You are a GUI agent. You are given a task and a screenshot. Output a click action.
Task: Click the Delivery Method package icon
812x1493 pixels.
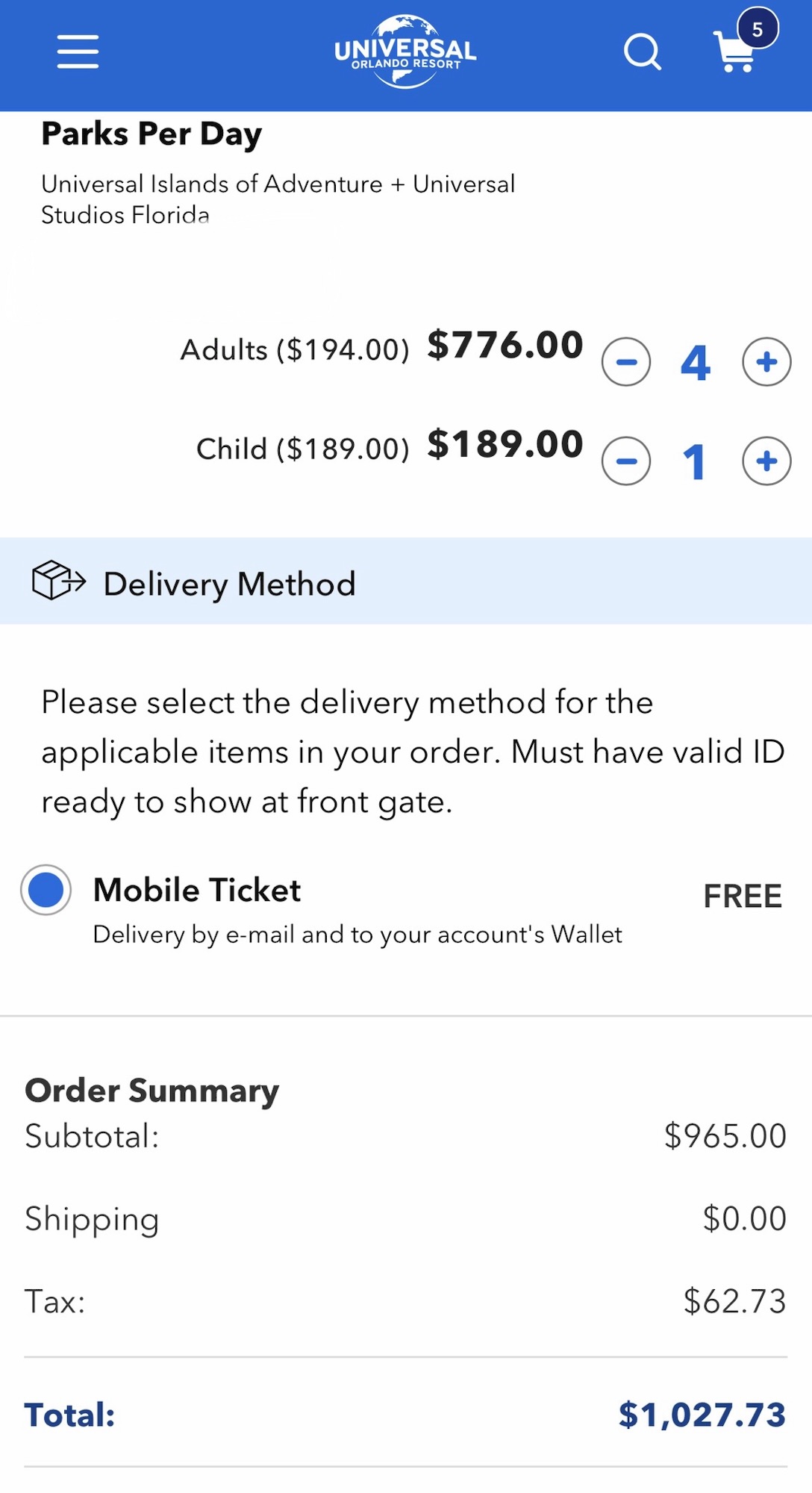coord(58,581)
